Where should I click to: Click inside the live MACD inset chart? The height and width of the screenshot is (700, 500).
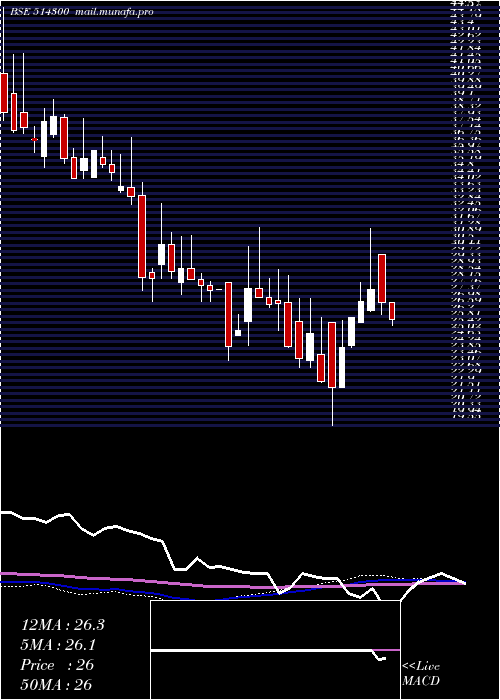pos(275,650)
